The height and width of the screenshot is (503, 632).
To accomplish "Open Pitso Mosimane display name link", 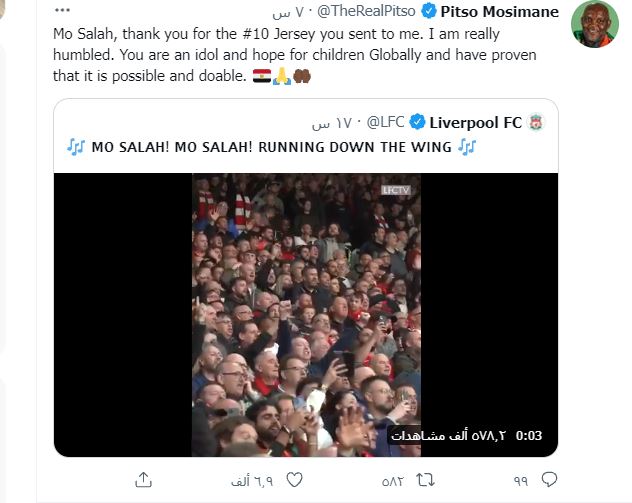I will click(x=499, y=11).
